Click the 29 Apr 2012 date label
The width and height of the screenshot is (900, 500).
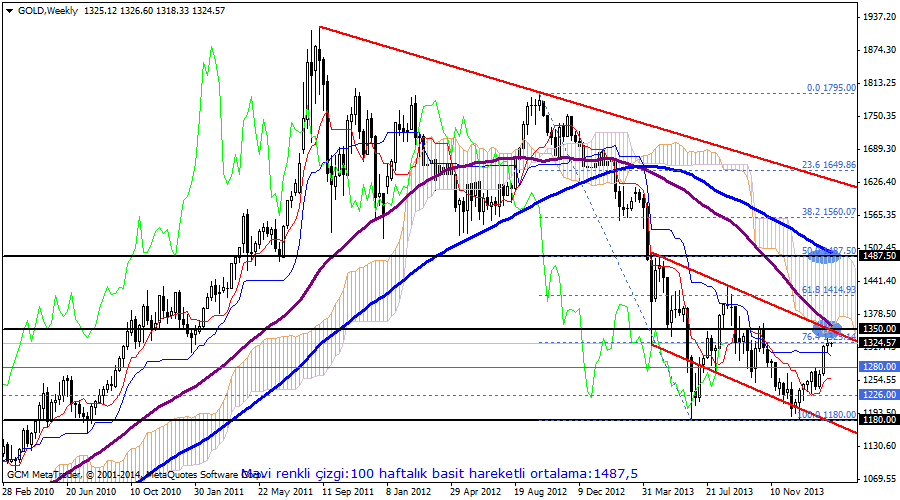[x=475, y=492]
